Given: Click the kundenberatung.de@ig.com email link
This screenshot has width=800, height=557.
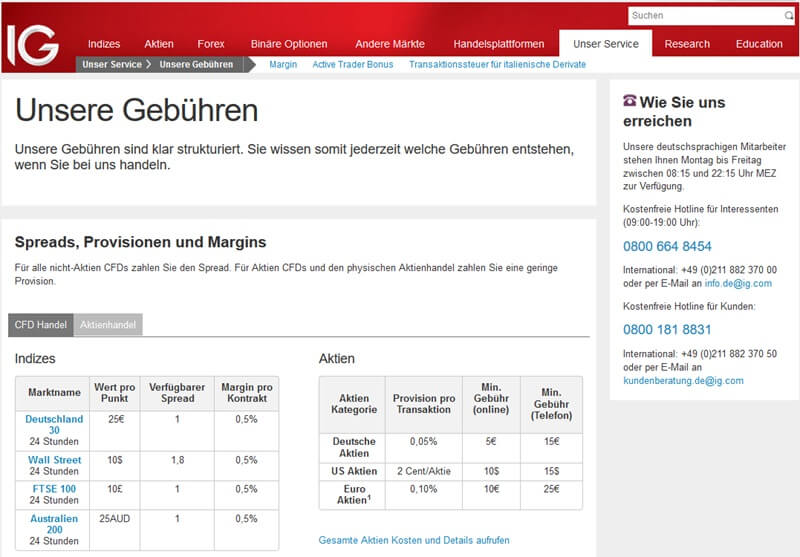Looking at the screenshot, I should [x=683, y=381].
